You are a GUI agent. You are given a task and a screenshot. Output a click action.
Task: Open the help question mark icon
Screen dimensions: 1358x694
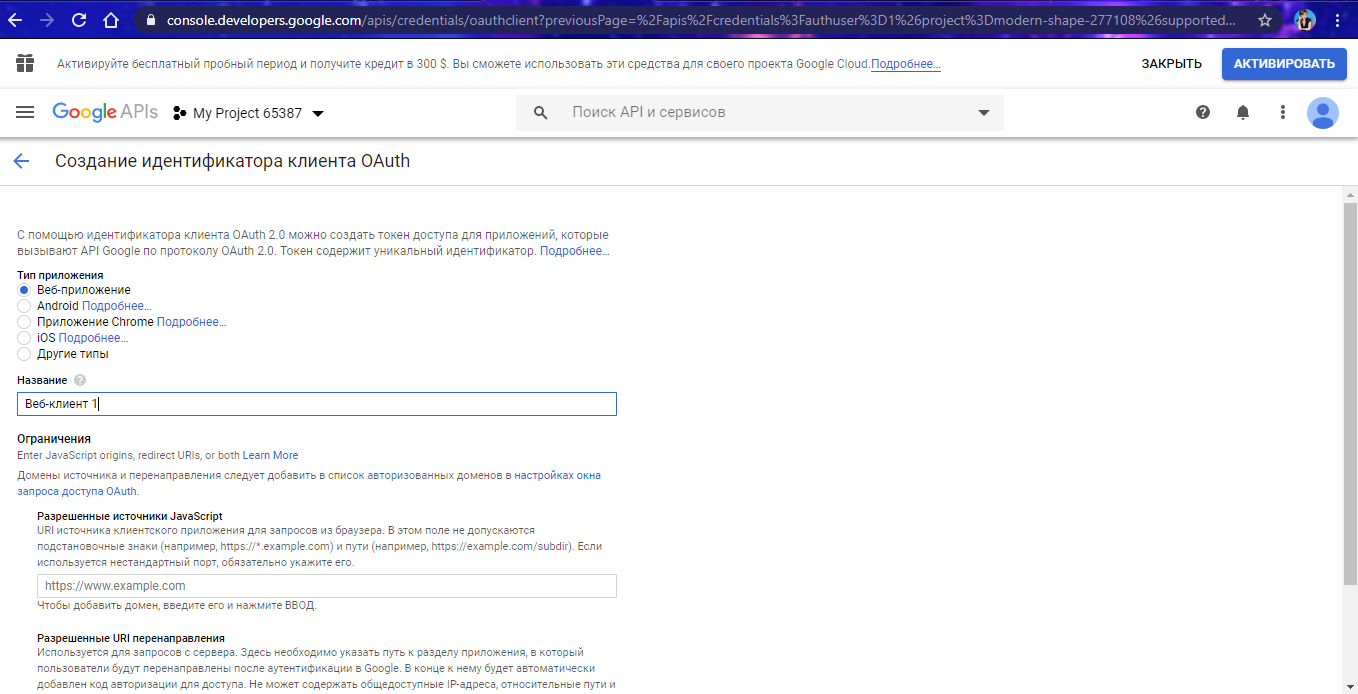click(x=1203, y=113)
